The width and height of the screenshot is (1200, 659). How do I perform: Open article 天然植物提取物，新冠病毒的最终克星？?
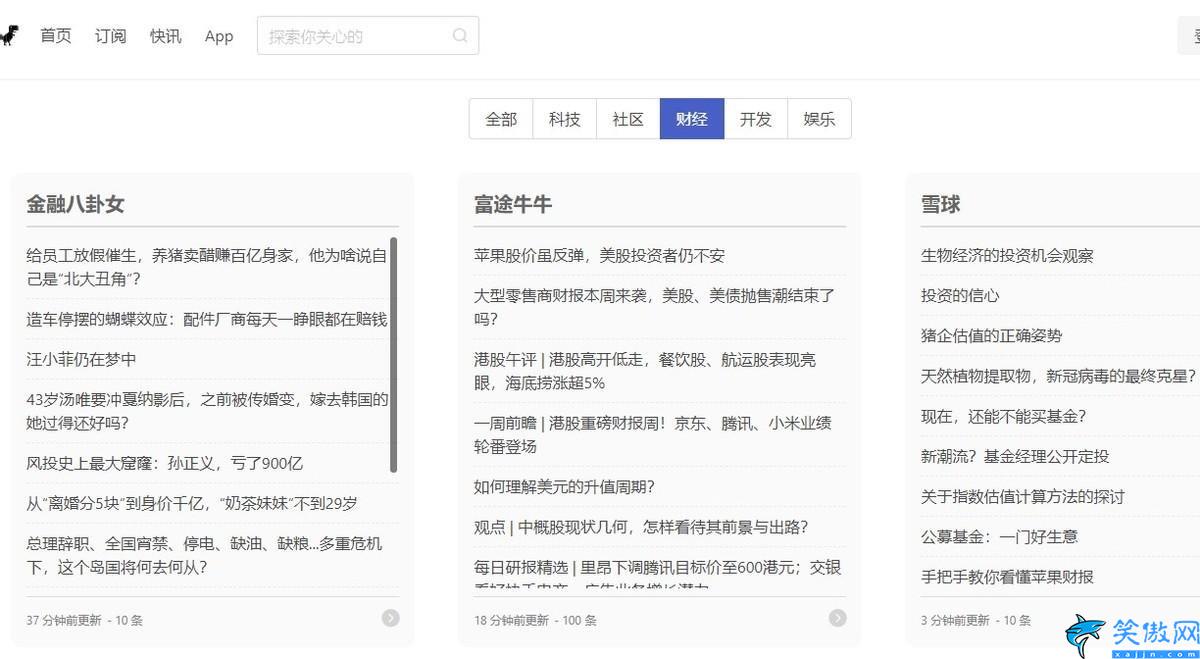pos(1059,375)
